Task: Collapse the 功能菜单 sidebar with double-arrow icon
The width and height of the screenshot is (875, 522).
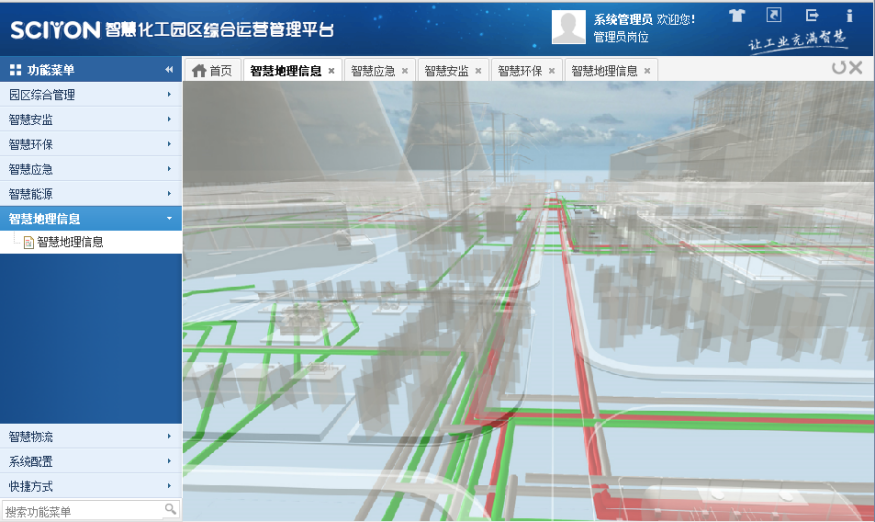Action: (x=169, y=70)
